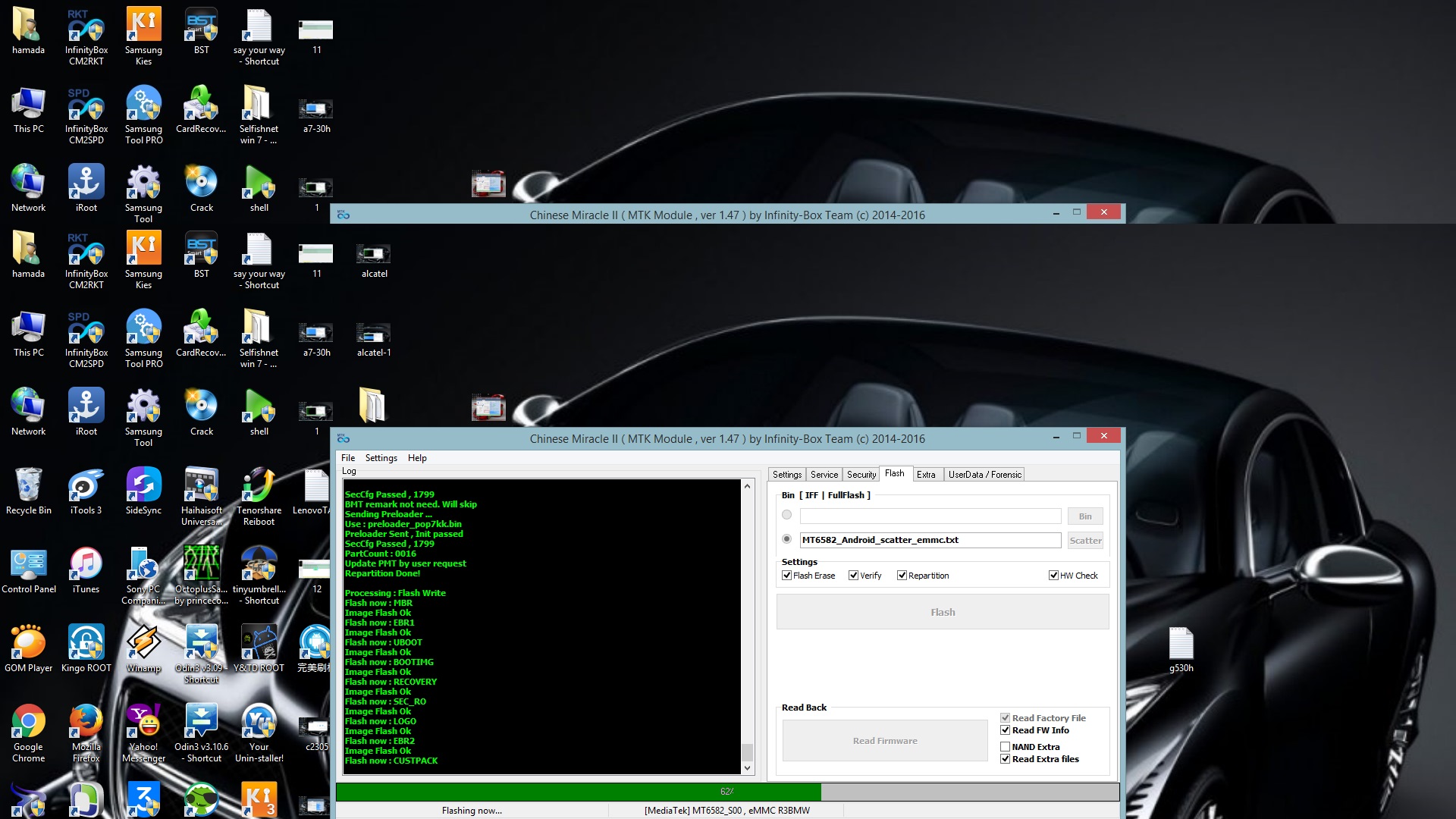This screenshot has height=819, width=1456.
Task: Select the Y&TD ROOT icon
Action: coord(259,648)
